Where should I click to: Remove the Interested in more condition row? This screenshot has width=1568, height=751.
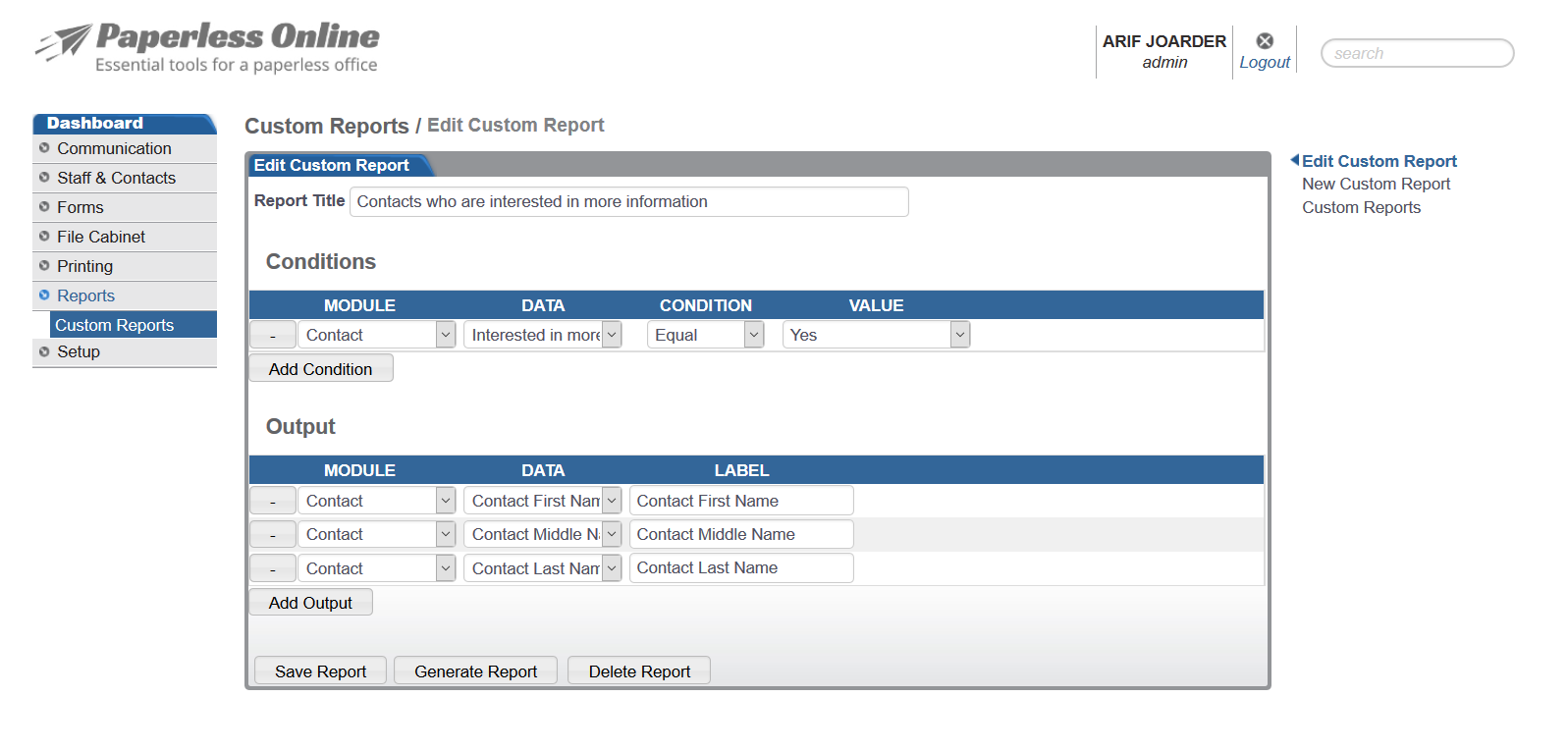pos(273,335)
